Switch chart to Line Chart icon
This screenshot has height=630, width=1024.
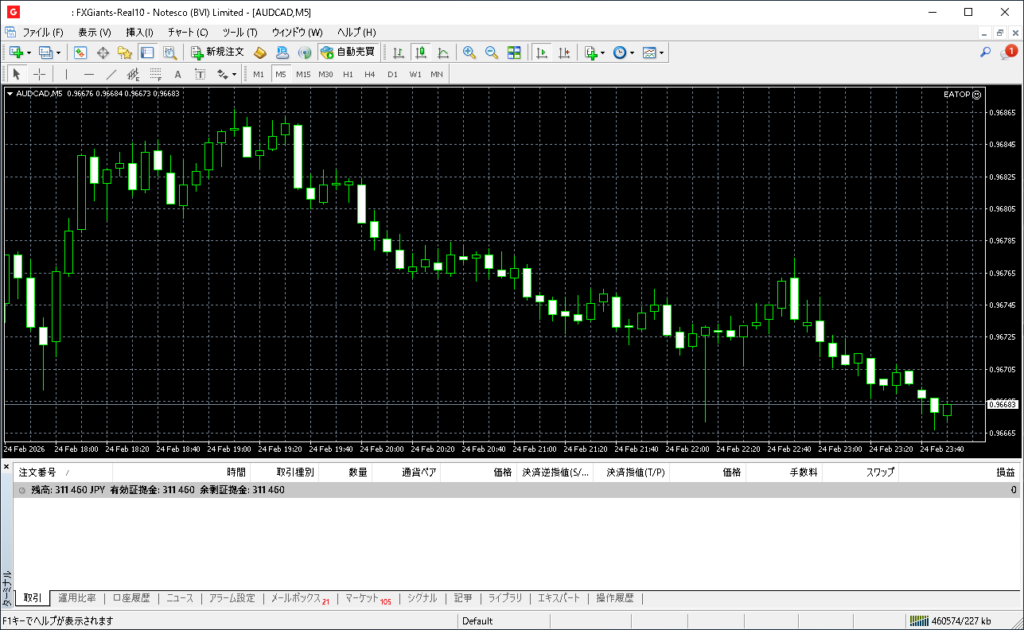click(443, 52)
